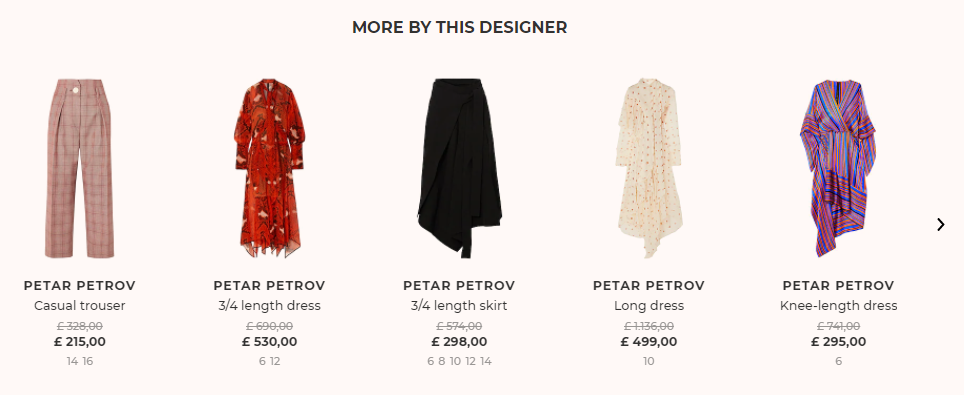Image resolution: width=964 pixels, height=395 pixels.
Task: Click Petar Petrov brand above Long dress
Action: click(x=649, y=285)
